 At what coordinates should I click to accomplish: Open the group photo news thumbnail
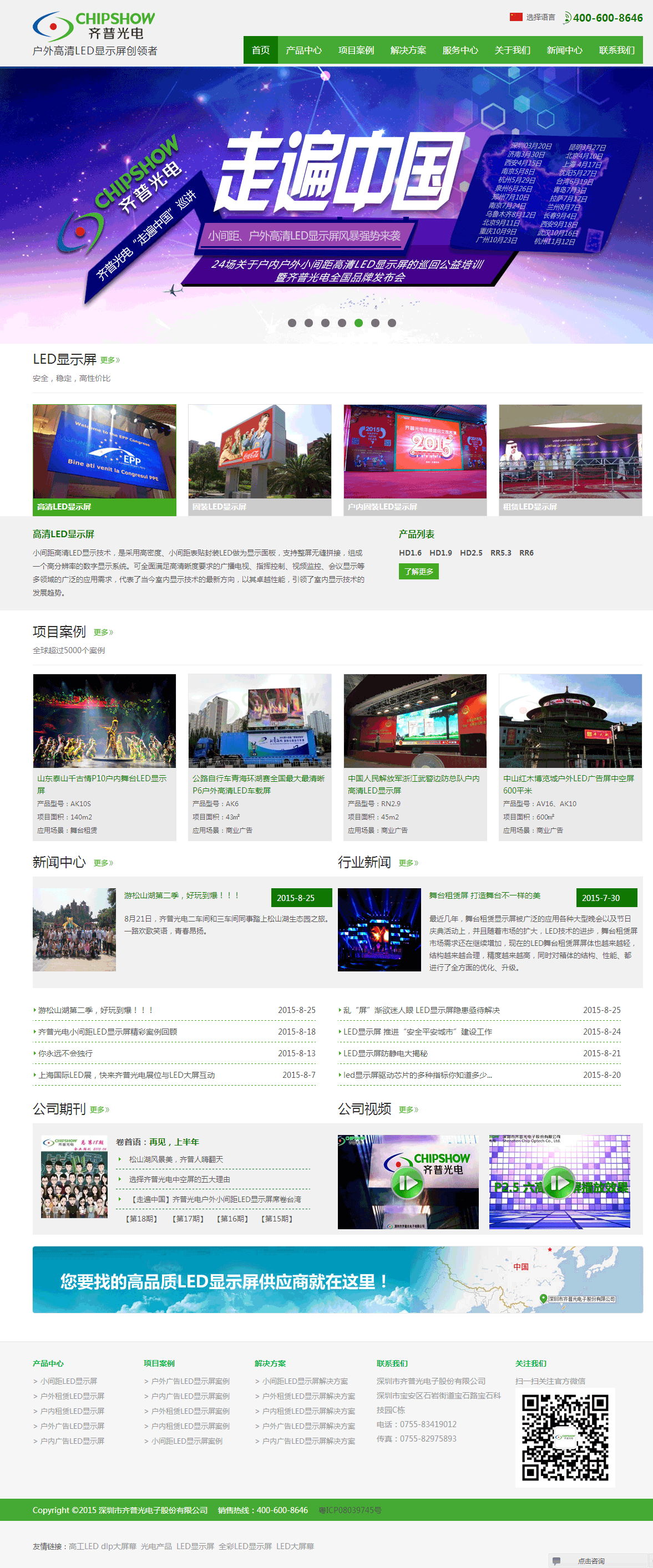click(x=74, y=929)
